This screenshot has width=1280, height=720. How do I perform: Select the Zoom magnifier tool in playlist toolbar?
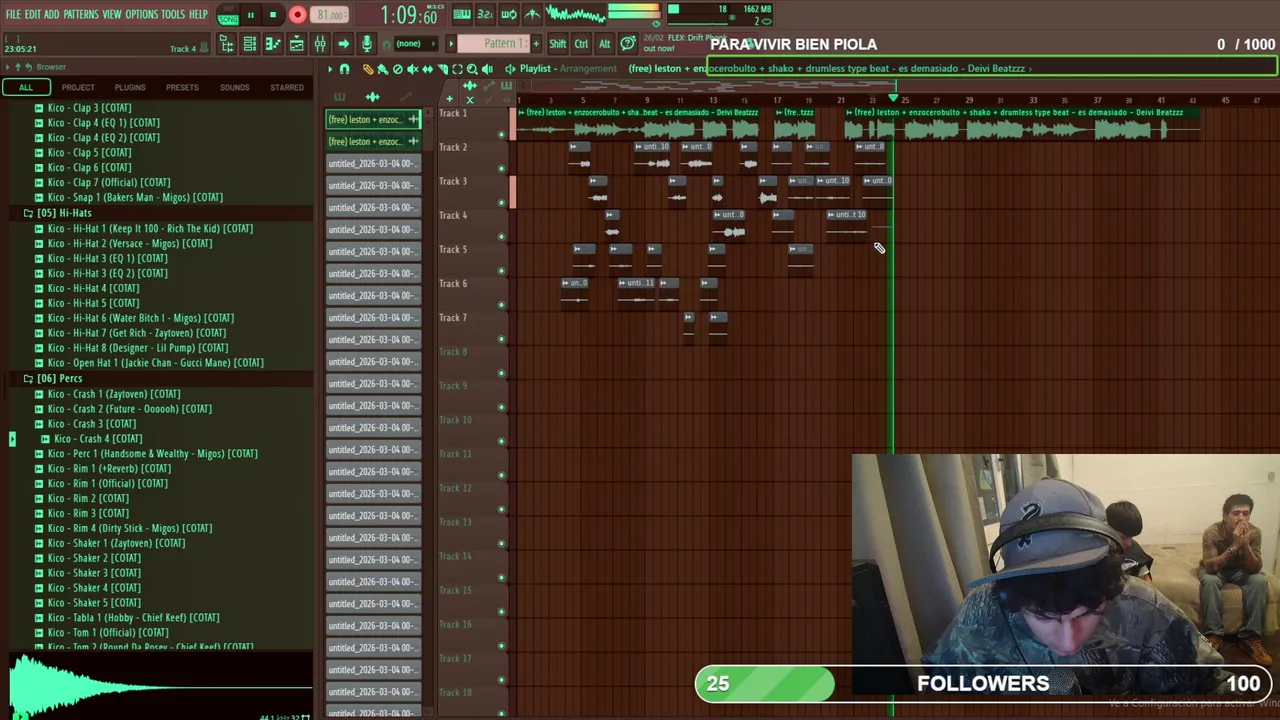472,69
